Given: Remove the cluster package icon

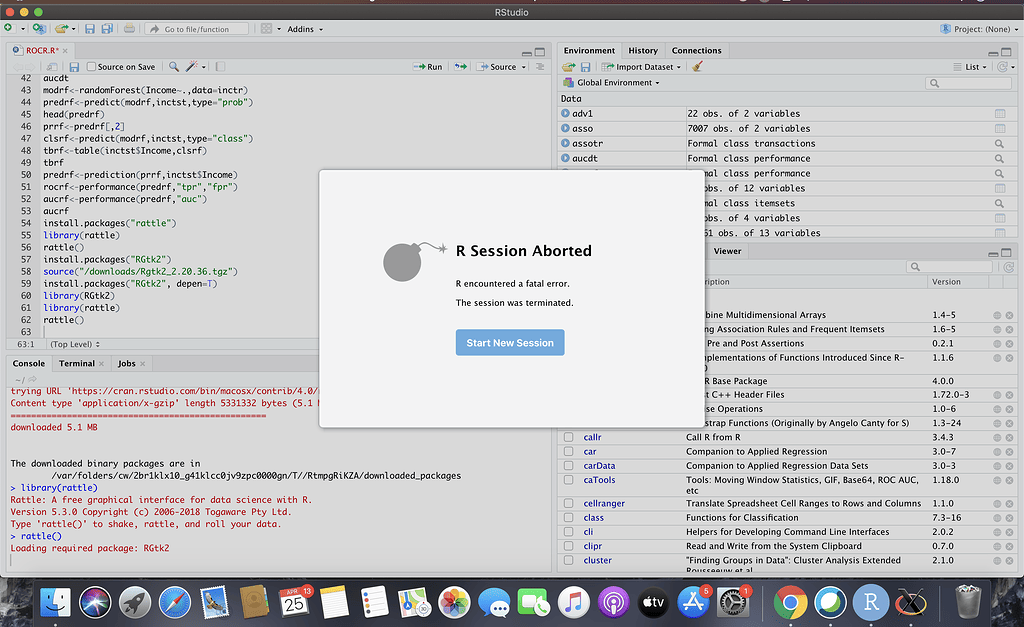Looking at the screenshot, I should (1009, 560).
